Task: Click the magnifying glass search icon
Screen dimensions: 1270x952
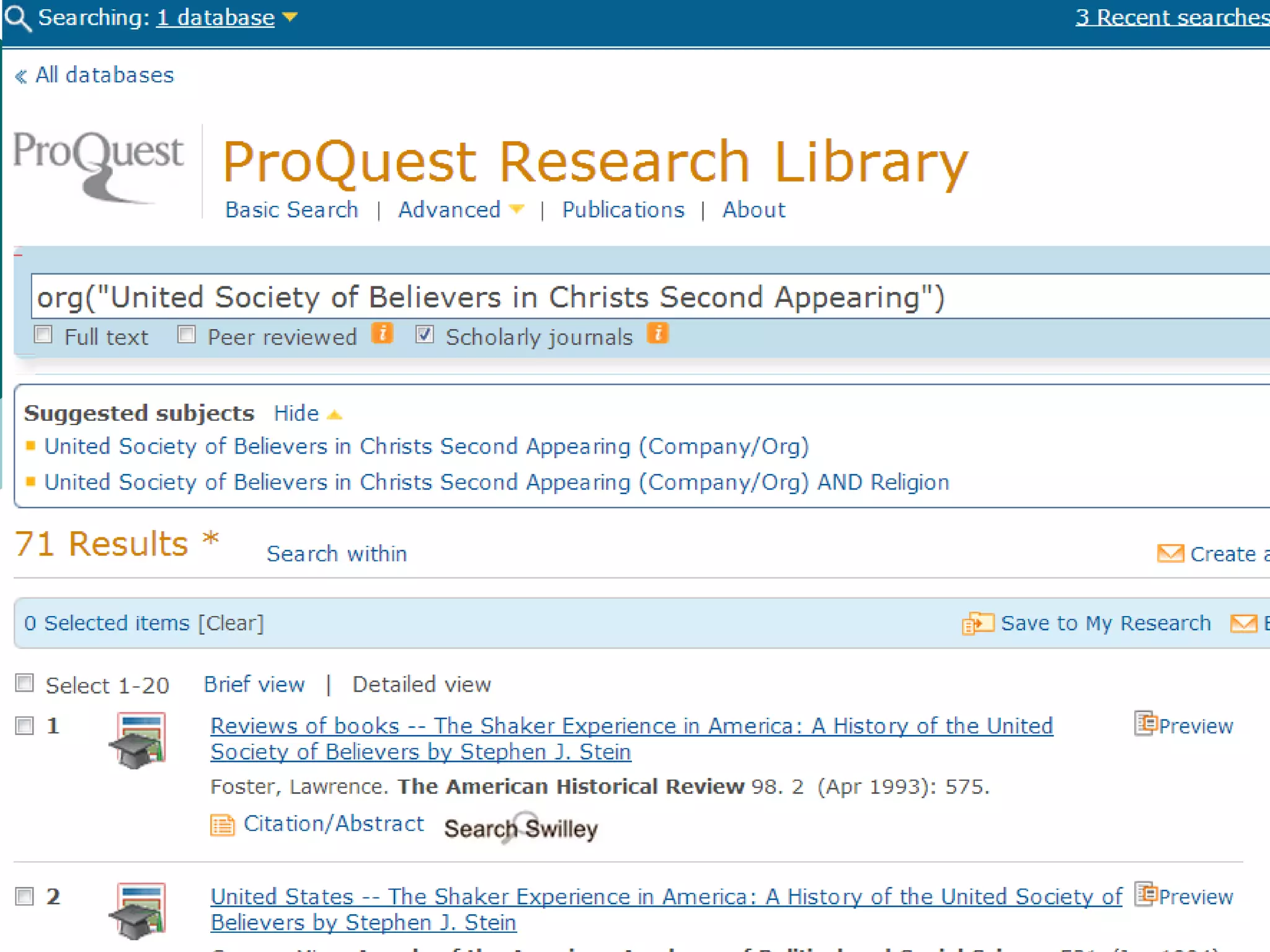Action: 17,18
